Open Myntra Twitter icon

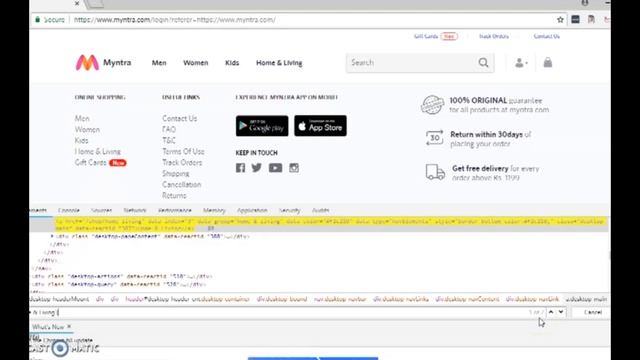[257, 168]
